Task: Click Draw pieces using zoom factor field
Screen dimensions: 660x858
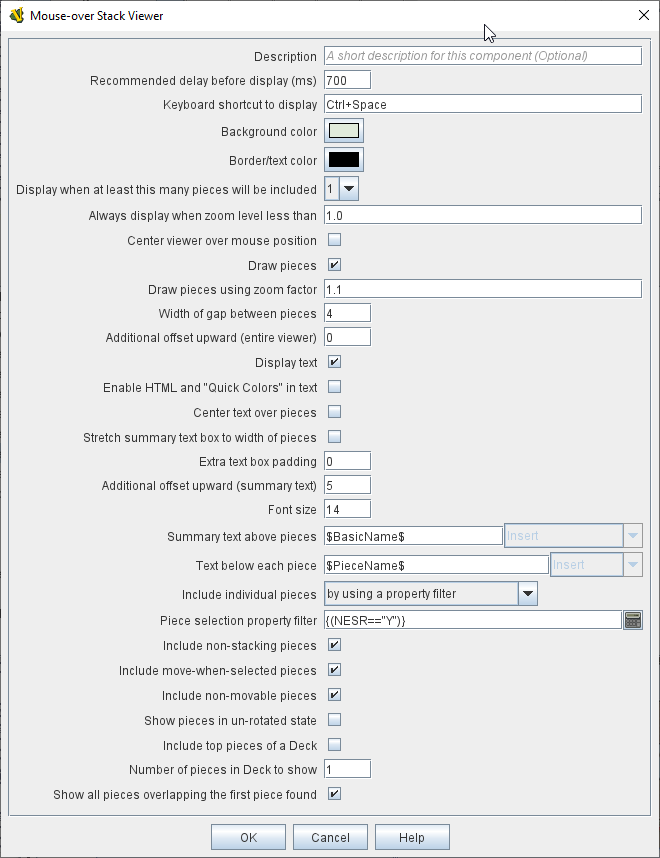Action: [483, 289]
